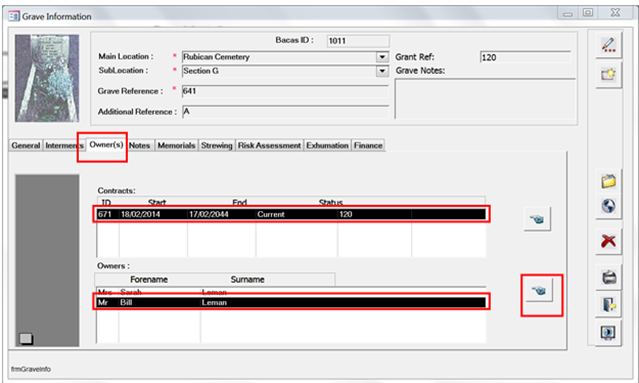Image resolution: width=639 pixels, height=383 pixels.
Task: Click the exit door icon
Action: [608, 305]
